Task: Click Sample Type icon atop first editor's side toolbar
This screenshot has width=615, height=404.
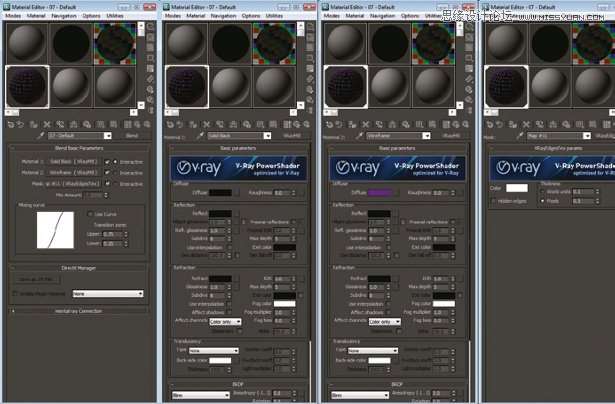Action: (151, 27)
